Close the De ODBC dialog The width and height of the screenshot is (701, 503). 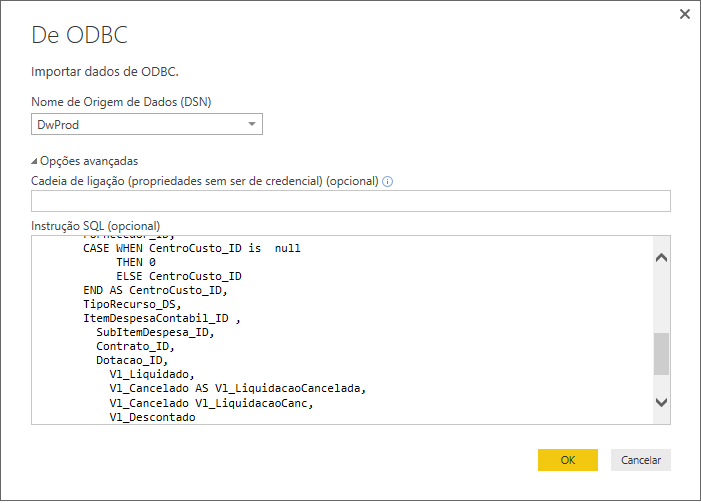point(684,14)
